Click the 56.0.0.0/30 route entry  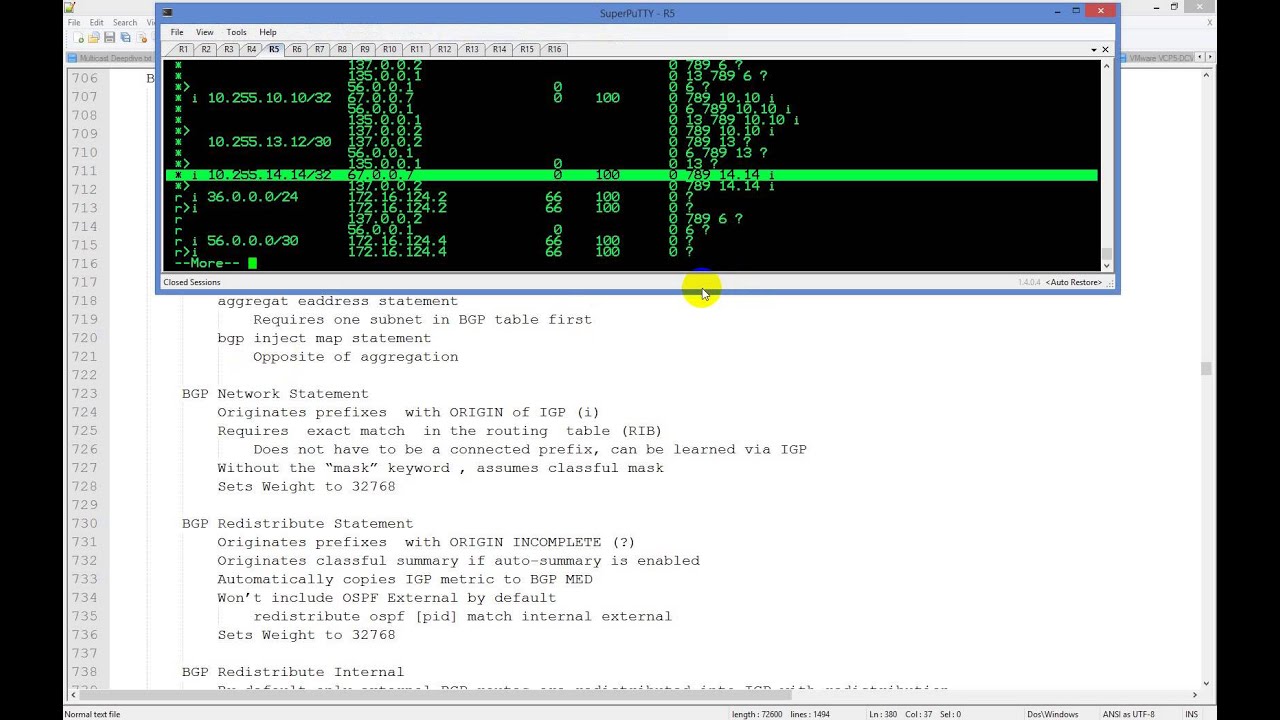click(252, 241)
